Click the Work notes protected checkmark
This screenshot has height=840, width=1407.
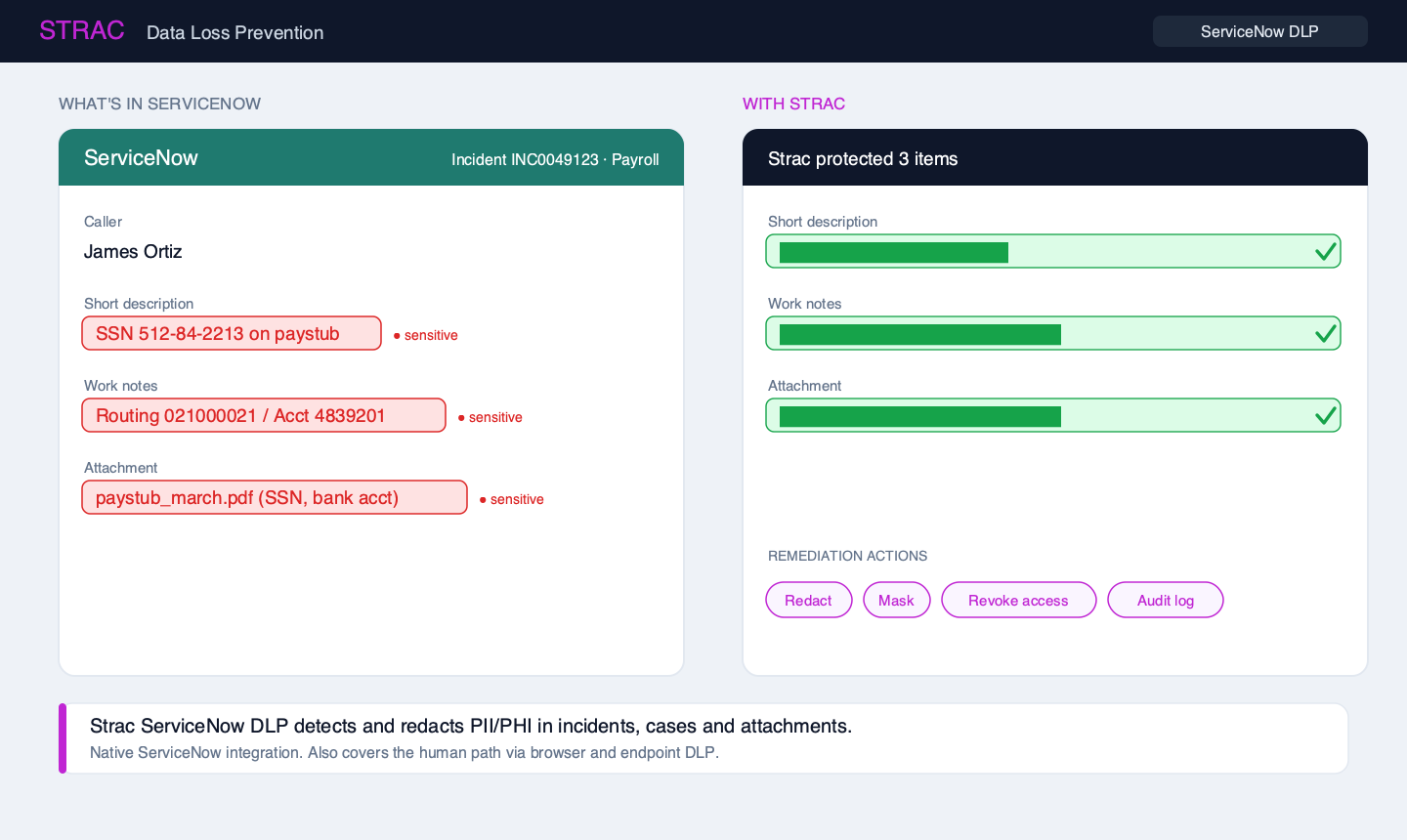[x=1326, y=333]
